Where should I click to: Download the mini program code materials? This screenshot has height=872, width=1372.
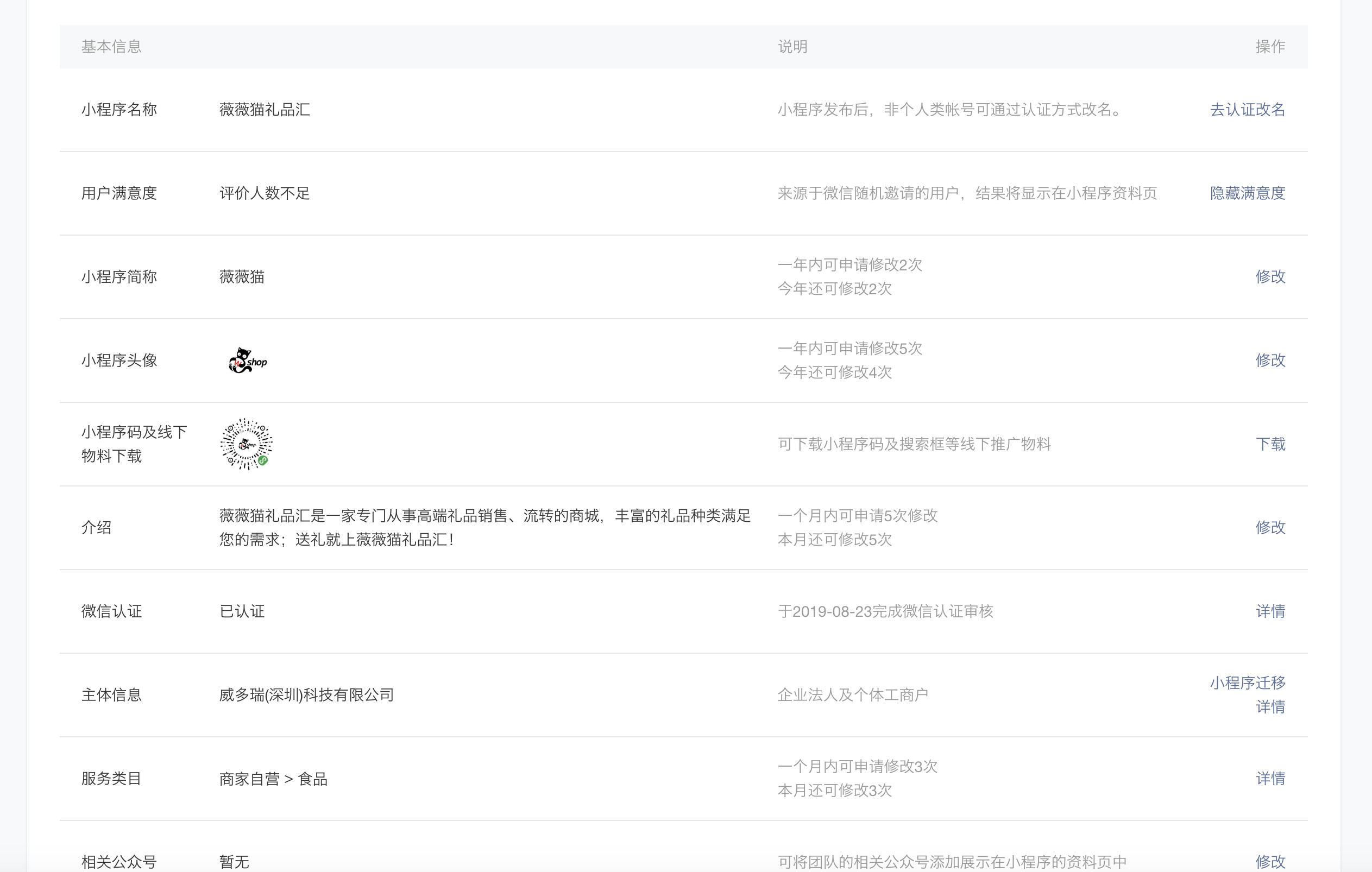pyautogui.click(x=1270, y=444)
